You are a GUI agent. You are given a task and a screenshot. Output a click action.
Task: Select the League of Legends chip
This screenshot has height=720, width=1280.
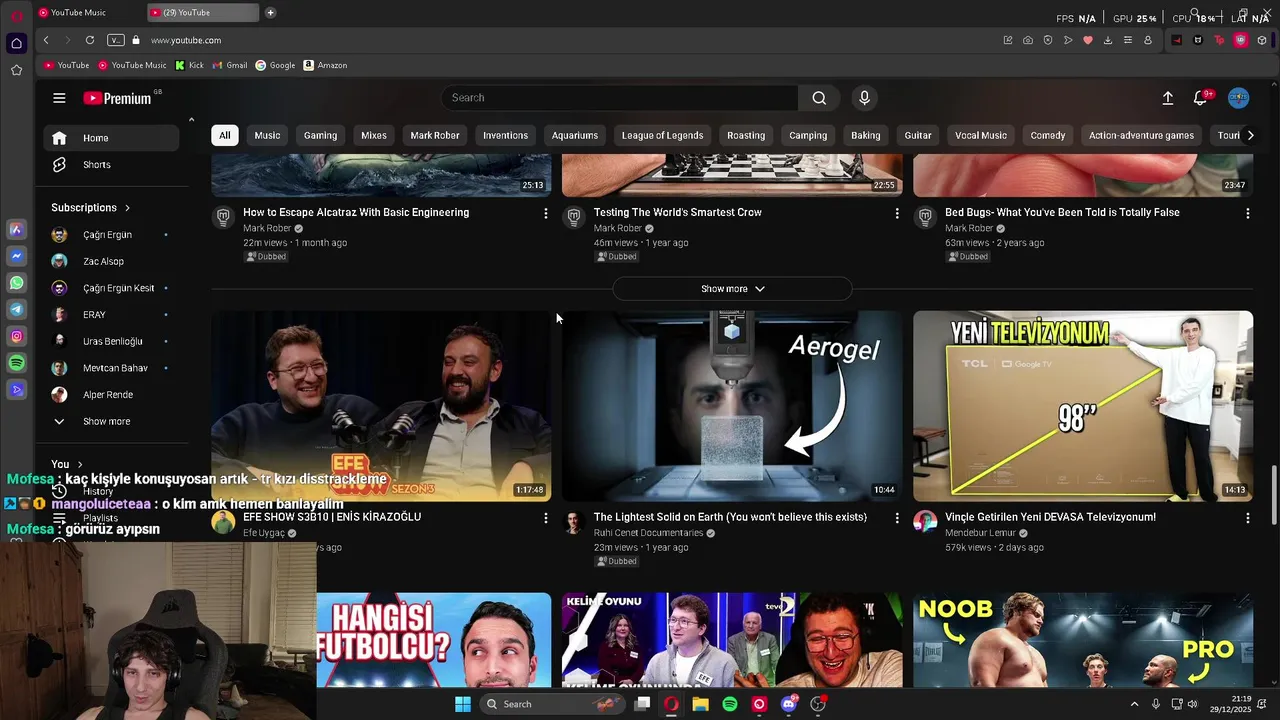(x=662, y=135)
